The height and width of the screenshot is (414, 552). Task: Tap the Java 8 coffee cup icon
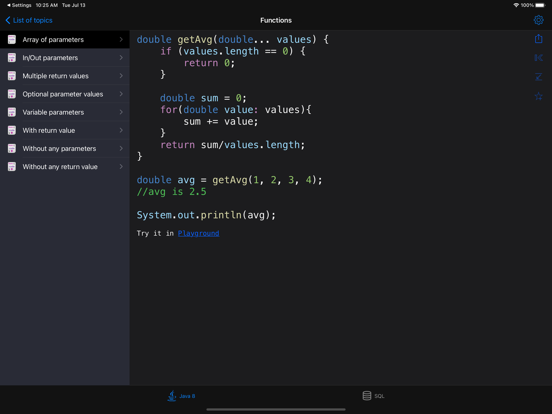point(172,396)
